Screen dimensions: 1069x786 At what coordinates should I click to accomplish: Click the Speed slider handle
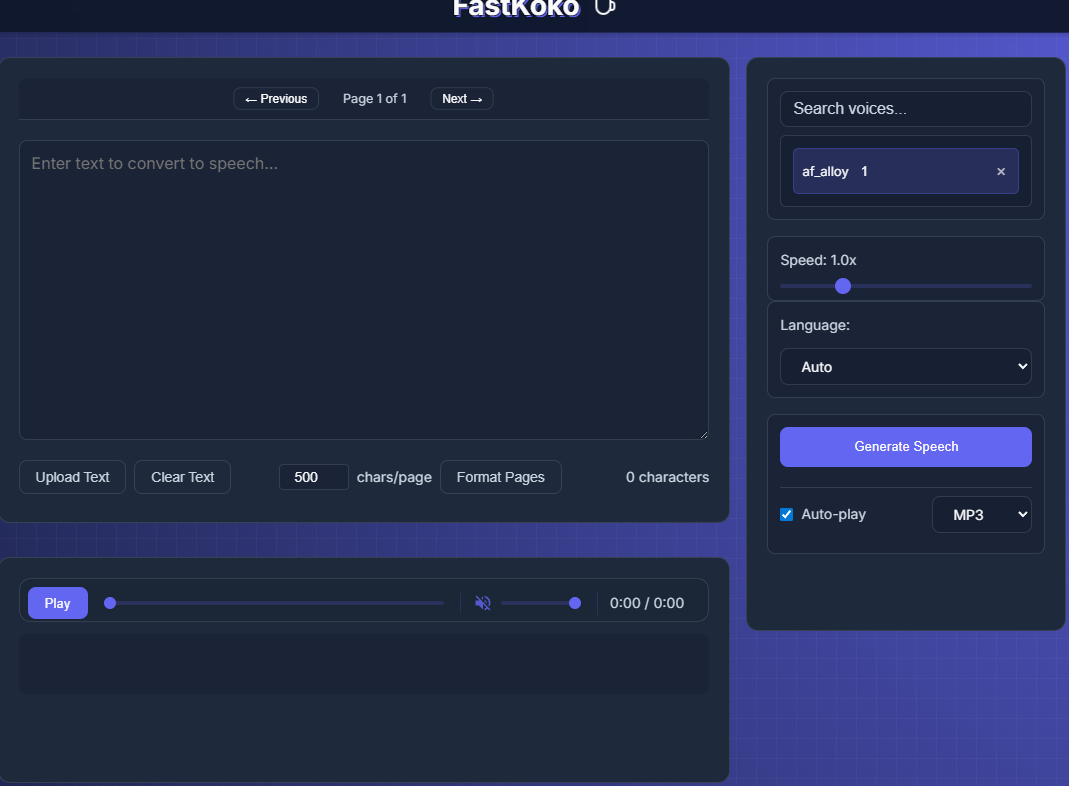843,286
